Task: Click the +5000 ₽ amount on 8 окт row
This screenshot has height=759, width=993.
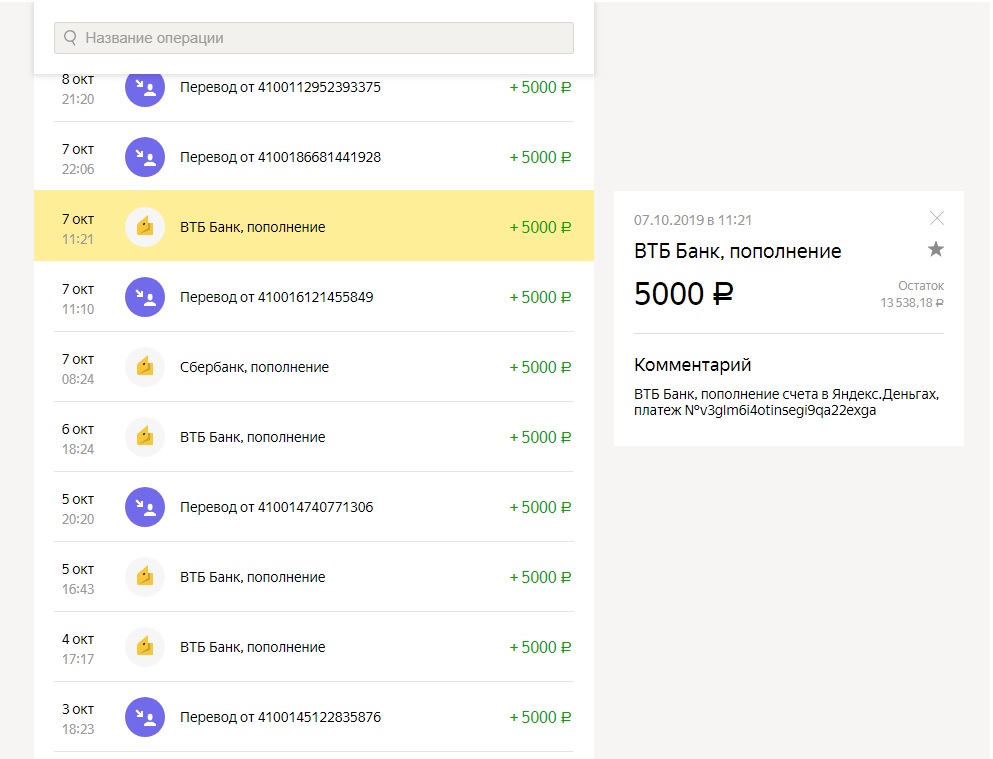Action: [540, 87]
